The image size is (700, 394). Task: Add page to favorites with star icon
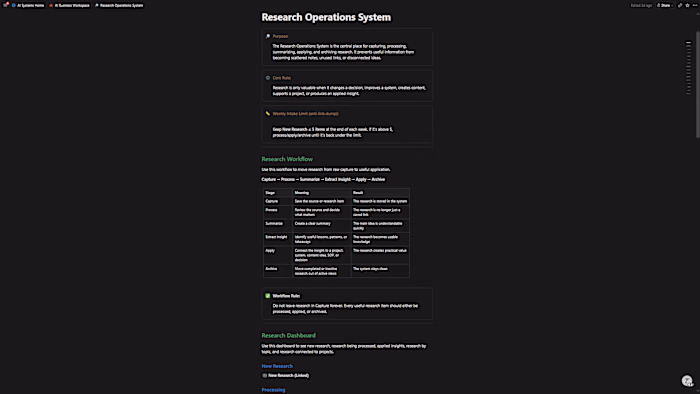(x=688, y=5)
